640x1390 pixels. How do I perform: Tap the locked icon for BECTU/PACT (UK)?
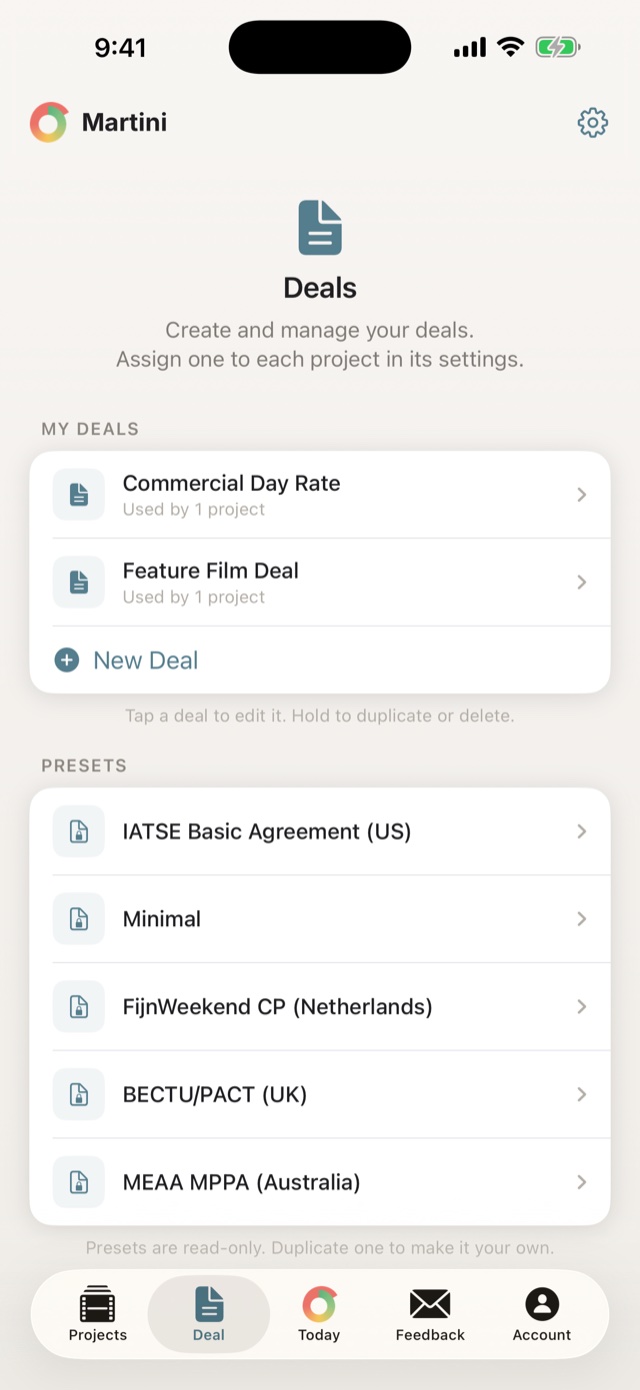[x=79, y=1094]
